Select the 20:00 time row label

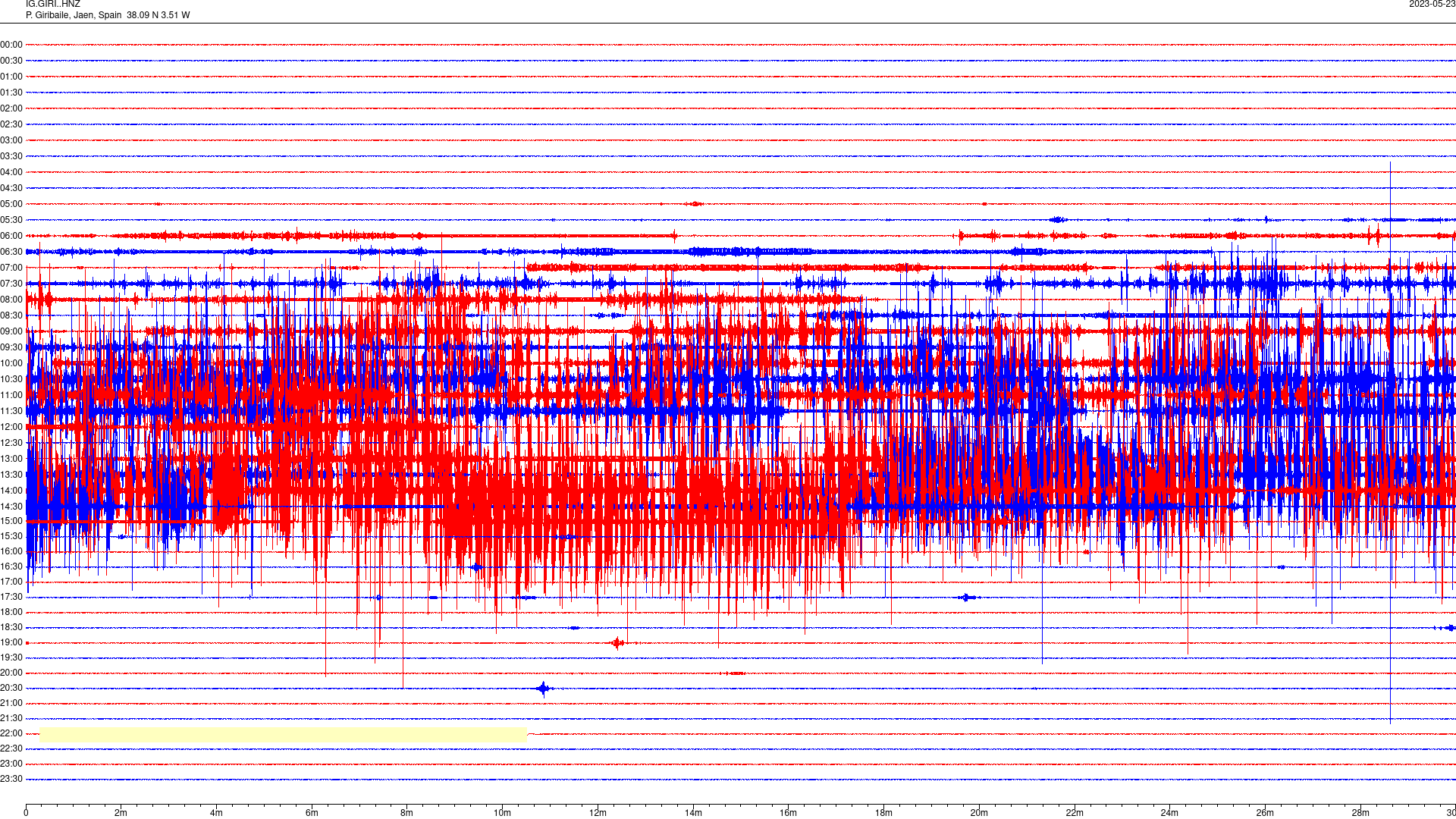[11, 673]
